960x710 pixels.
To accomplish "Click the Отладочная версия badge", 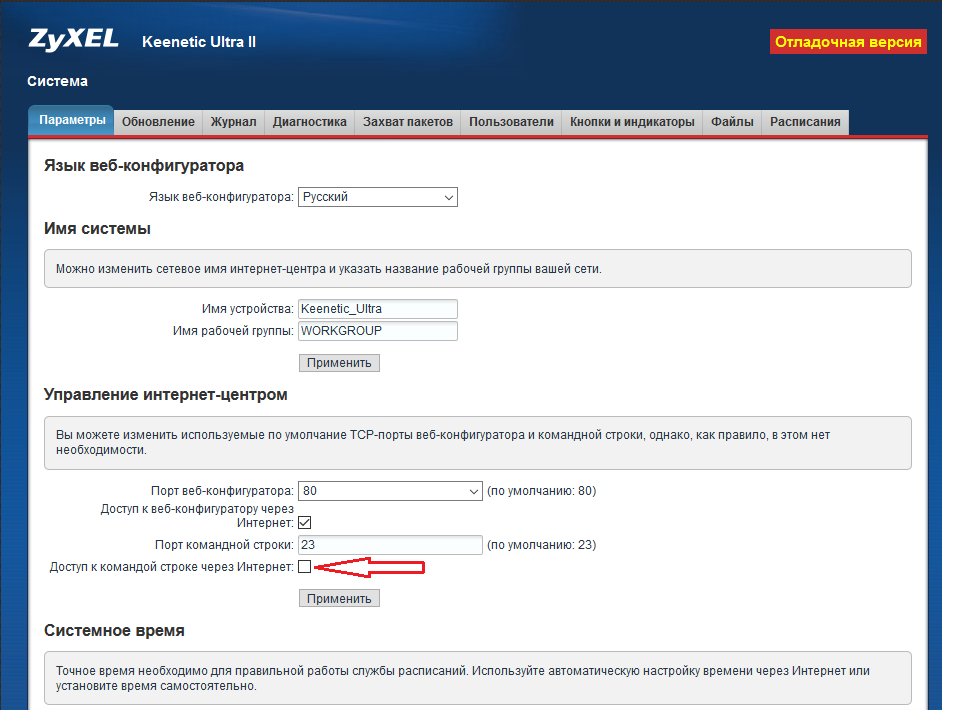I will point(848,42).
